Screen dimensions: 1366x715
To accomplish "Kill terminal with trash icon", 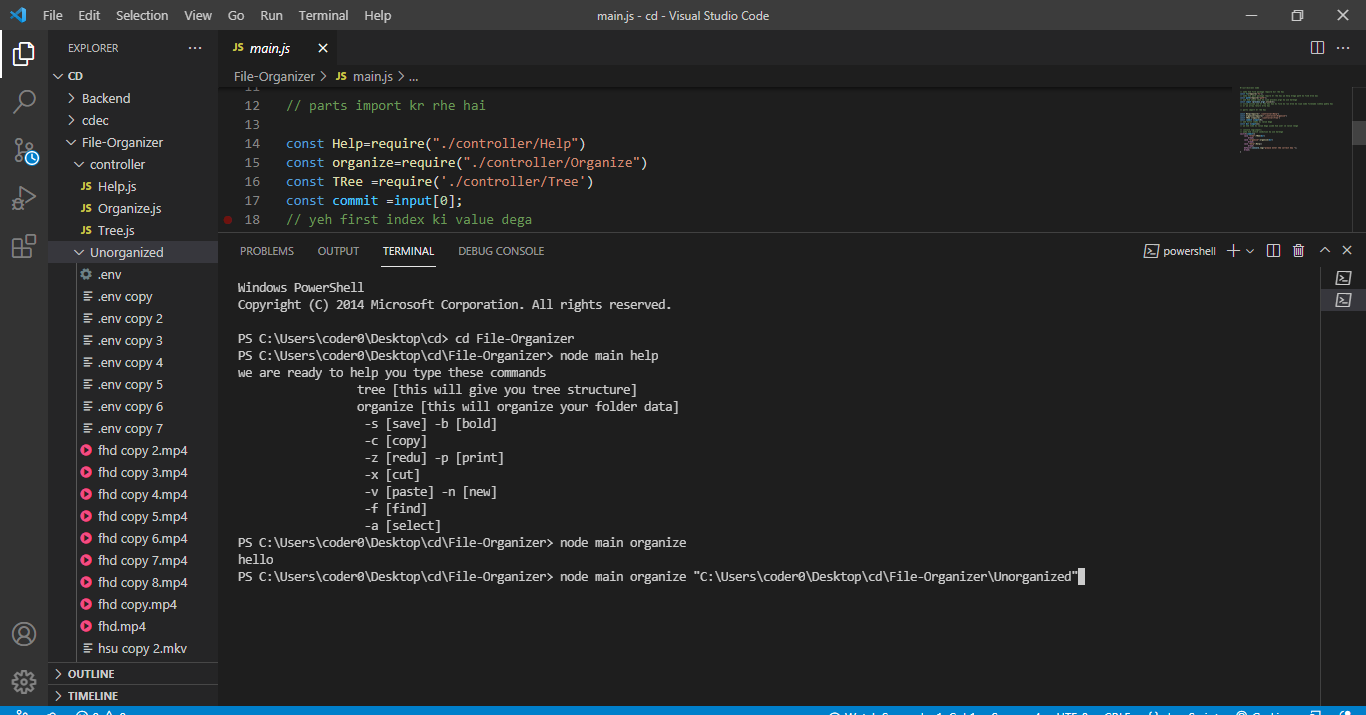I will click(x=1298, y=251).
